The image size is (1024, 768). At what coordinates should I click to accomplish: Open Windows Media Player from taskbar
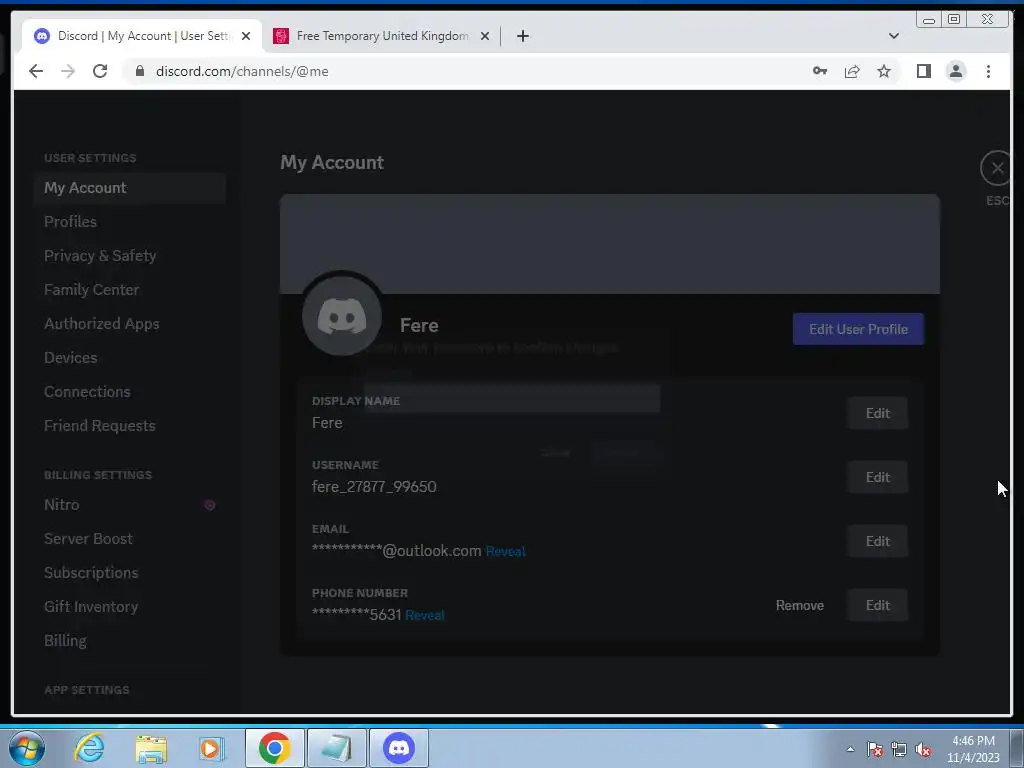click(x=212, y=748)
